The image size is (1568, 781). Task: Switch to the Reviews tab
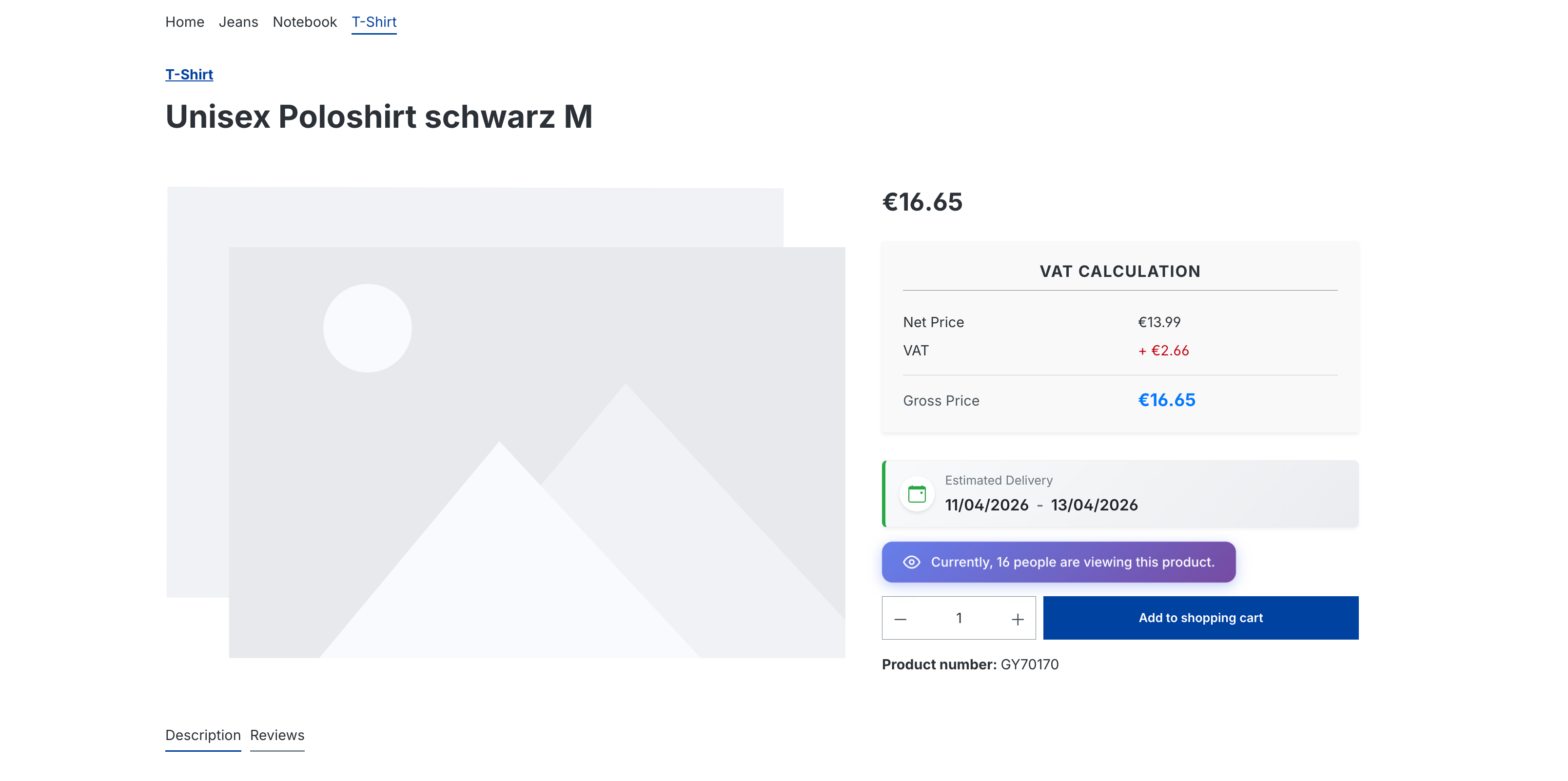[277, 735]
